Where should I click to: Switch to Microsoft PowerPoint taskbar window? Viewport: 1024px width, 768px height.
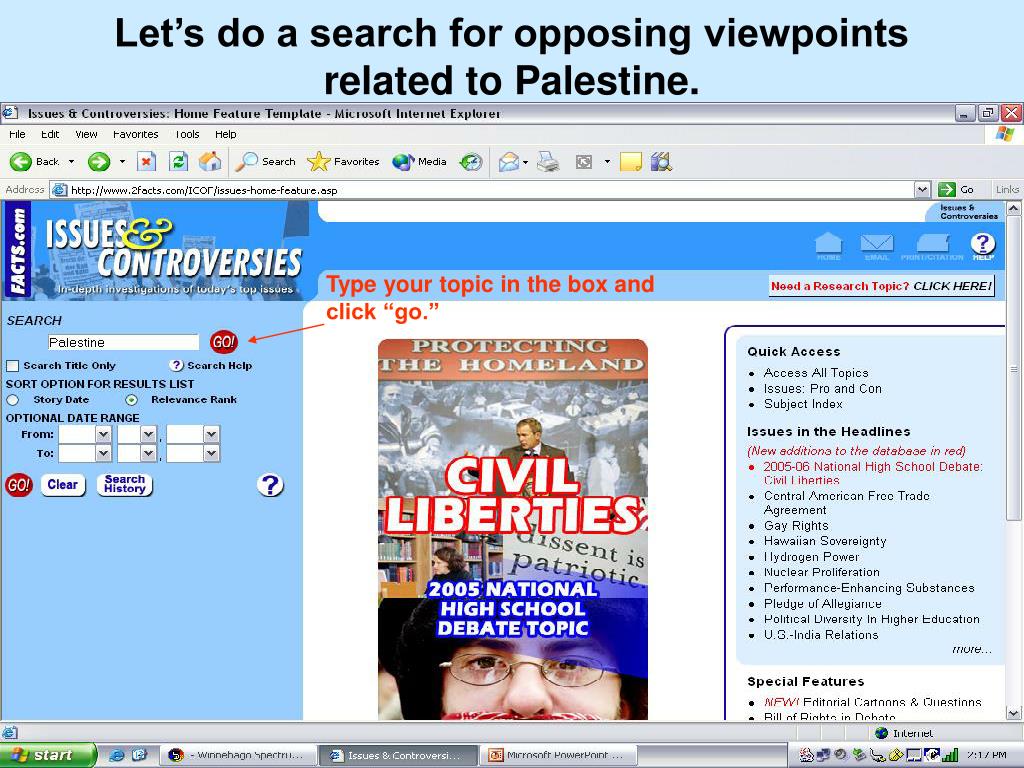click(x=556, y=755)
